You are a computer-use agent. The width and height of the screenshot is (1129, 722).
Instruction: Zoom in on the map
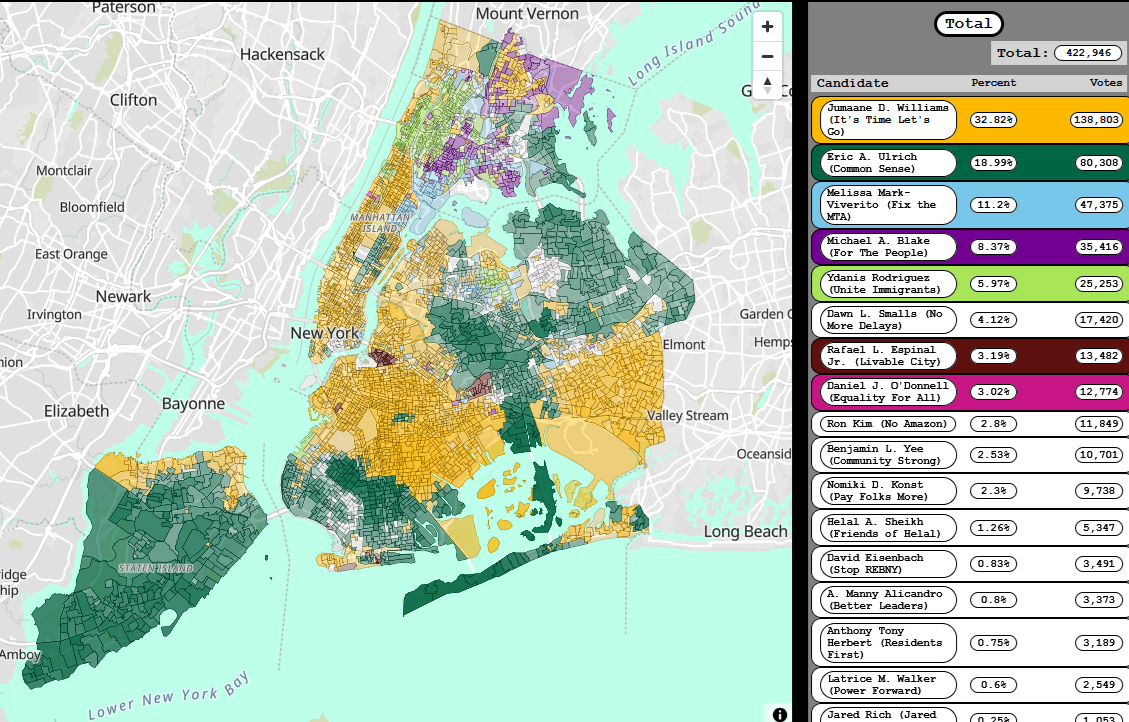[x=768, y=27]
